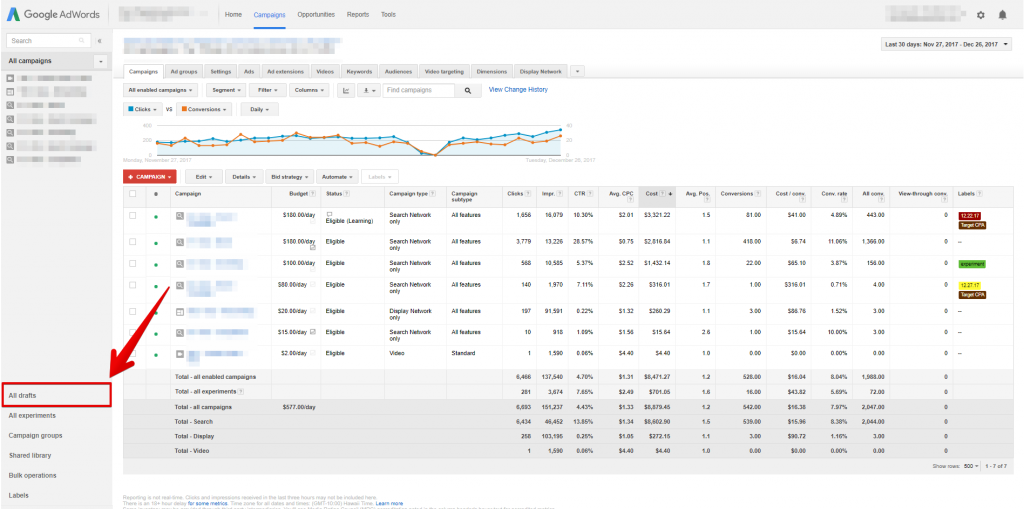Image resolution: width=1024 pixels, height=509 pixels.
Task: Click the orange Conversions metric selector
Action: pos(204,109)
